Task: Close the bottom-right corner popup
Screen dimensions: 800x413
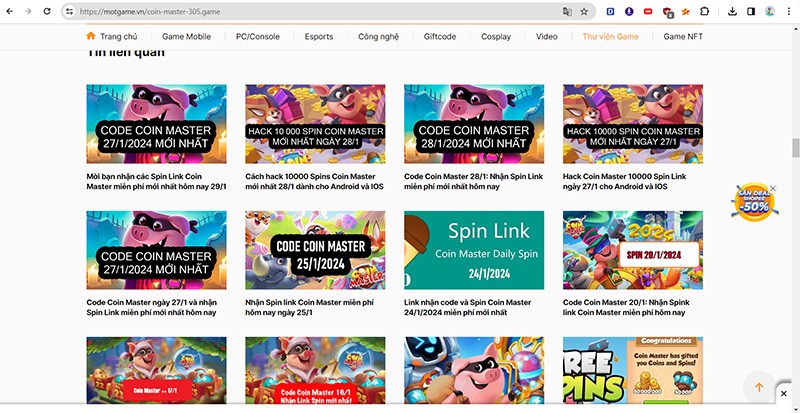Action: coord(784,394)
